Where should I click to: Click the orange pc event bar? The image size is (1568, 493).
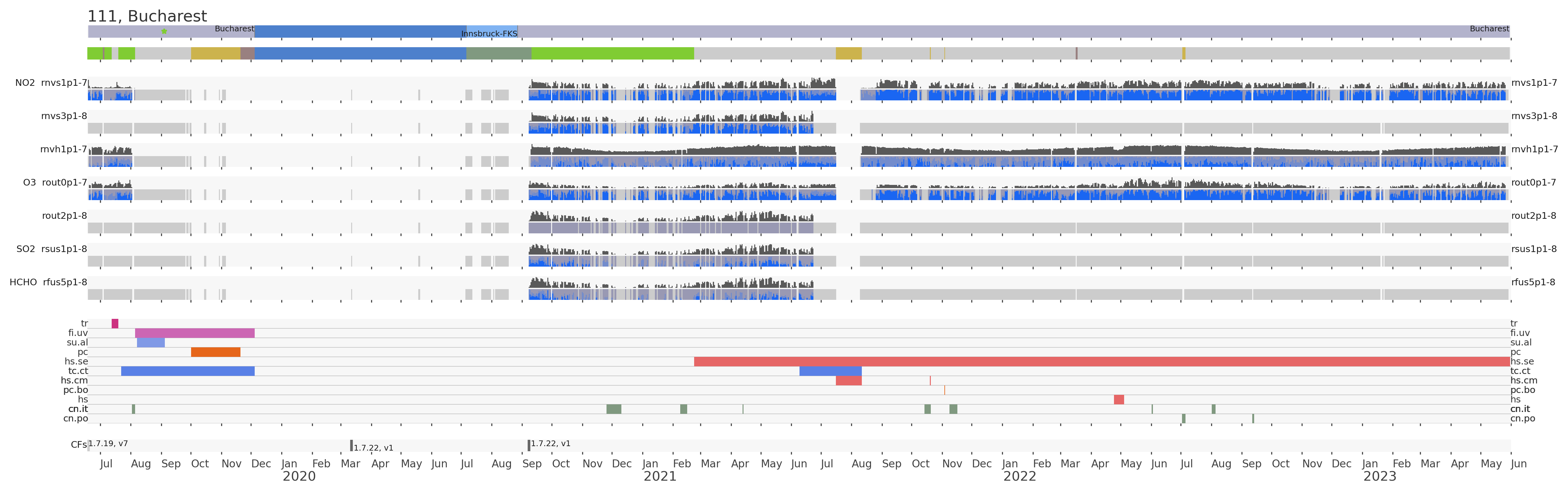(215, 352)
